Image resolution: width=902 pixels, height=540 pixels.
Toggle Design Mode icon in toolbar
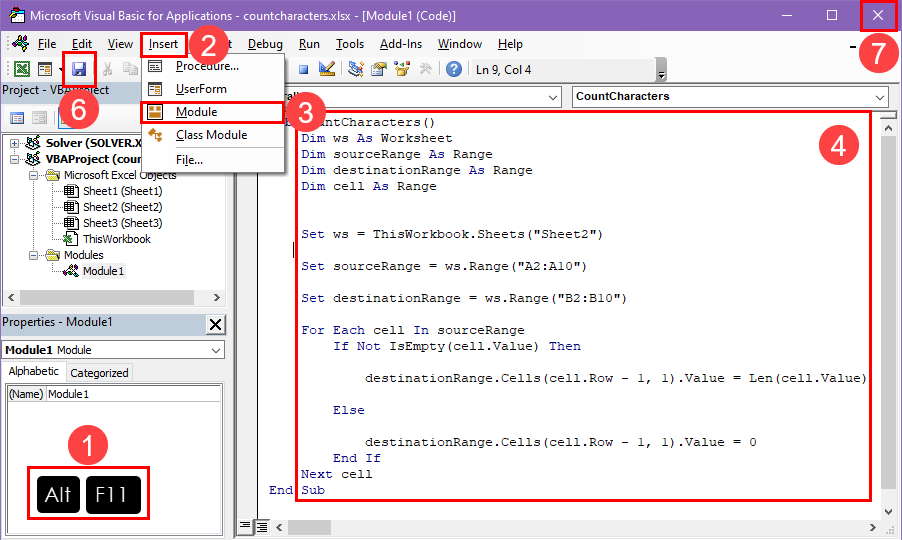(x=327, y=70)
